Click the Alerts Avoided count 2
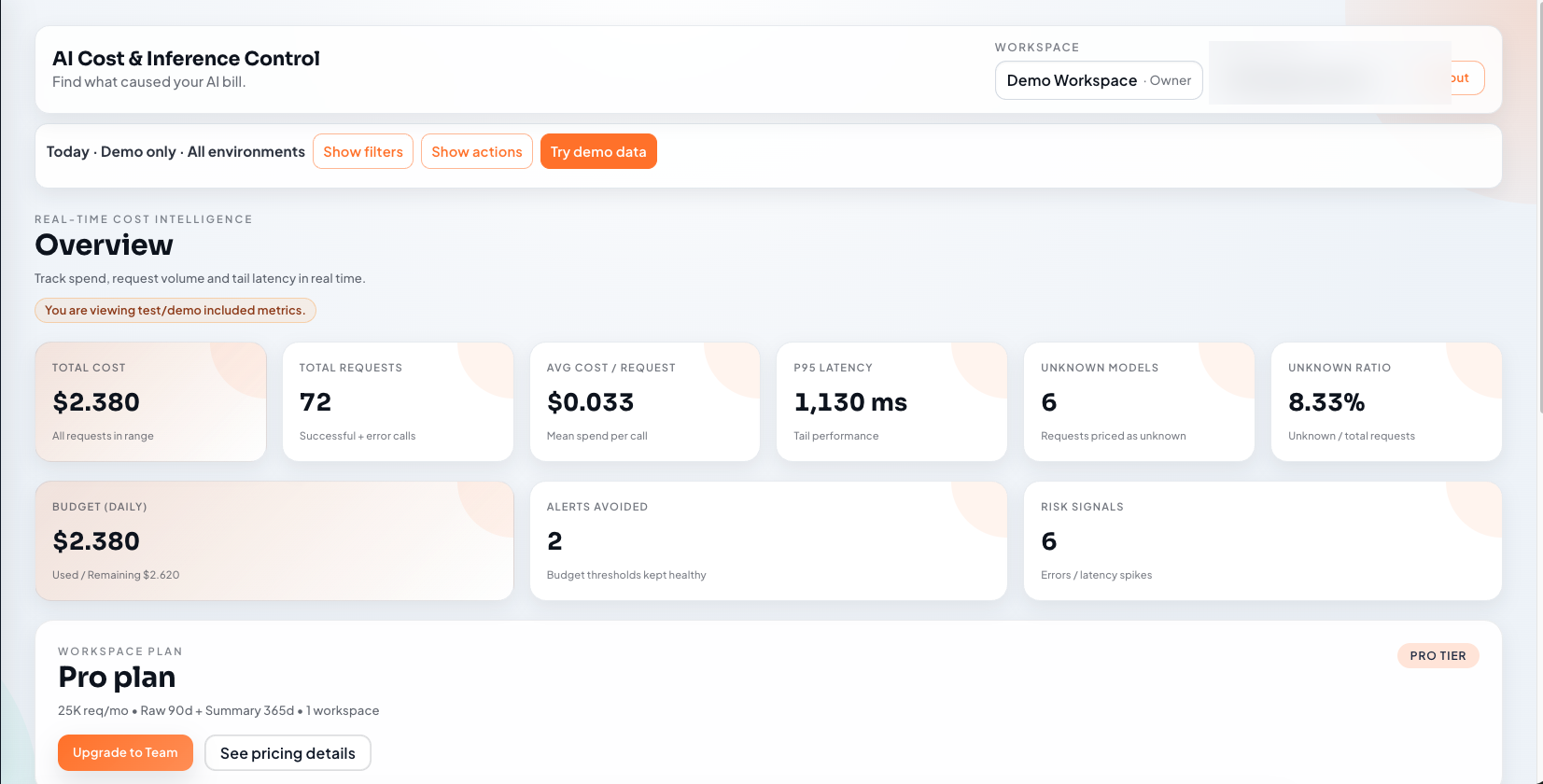The width and height of the screenshot is (1543, 784). 554,541
